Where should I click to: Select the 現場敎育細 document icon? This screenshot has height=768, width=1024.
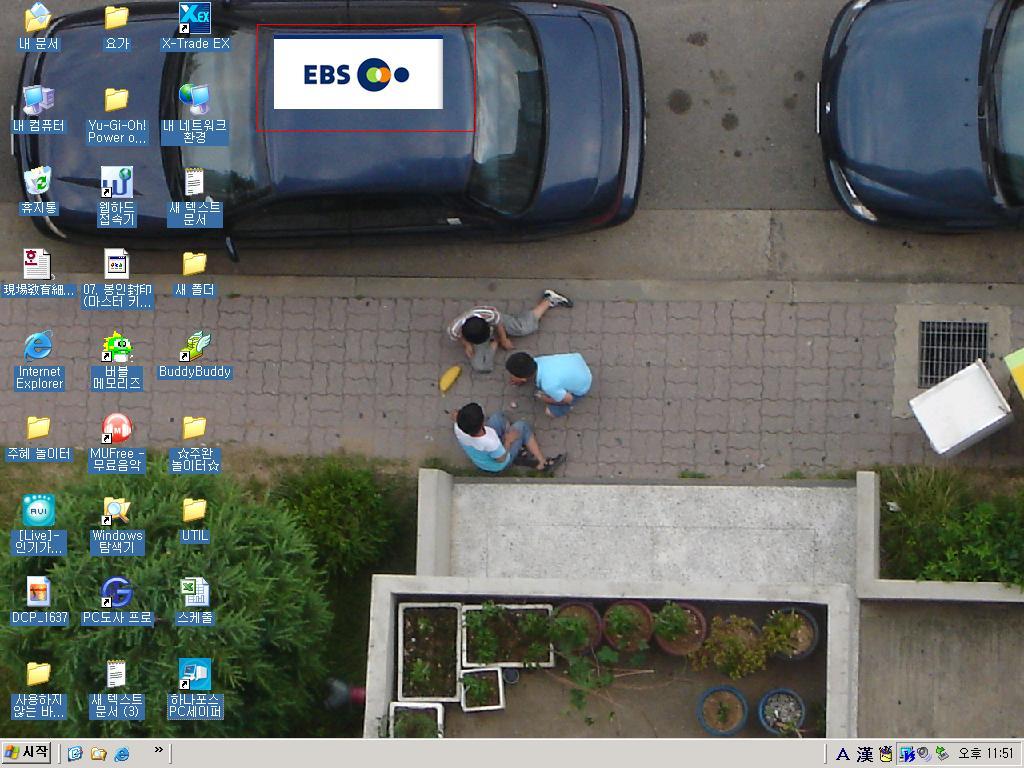(x=39, y=272)
